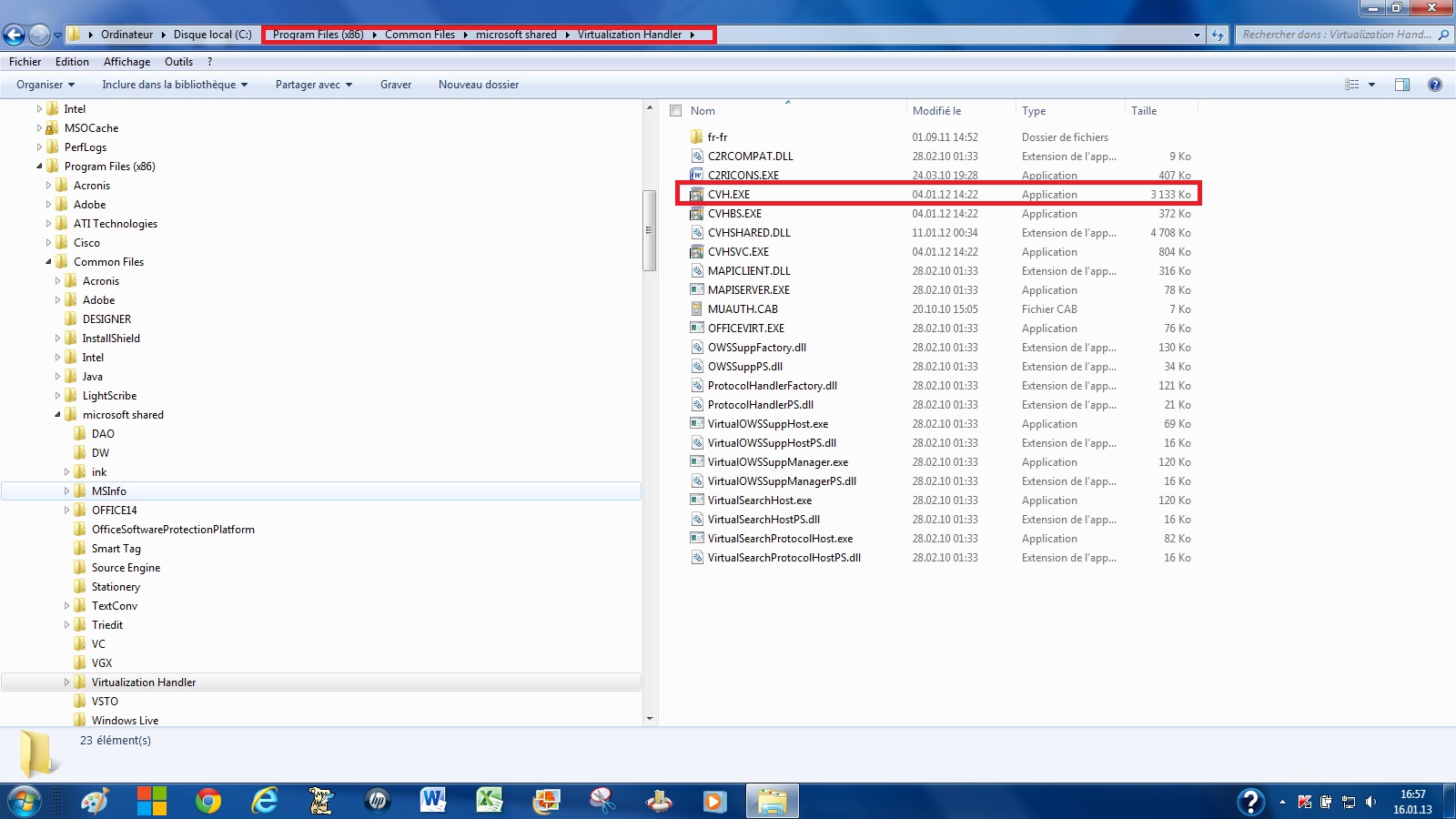Sort by the Modifié le column
The image size is (1456, 819).
coord(936,111)
